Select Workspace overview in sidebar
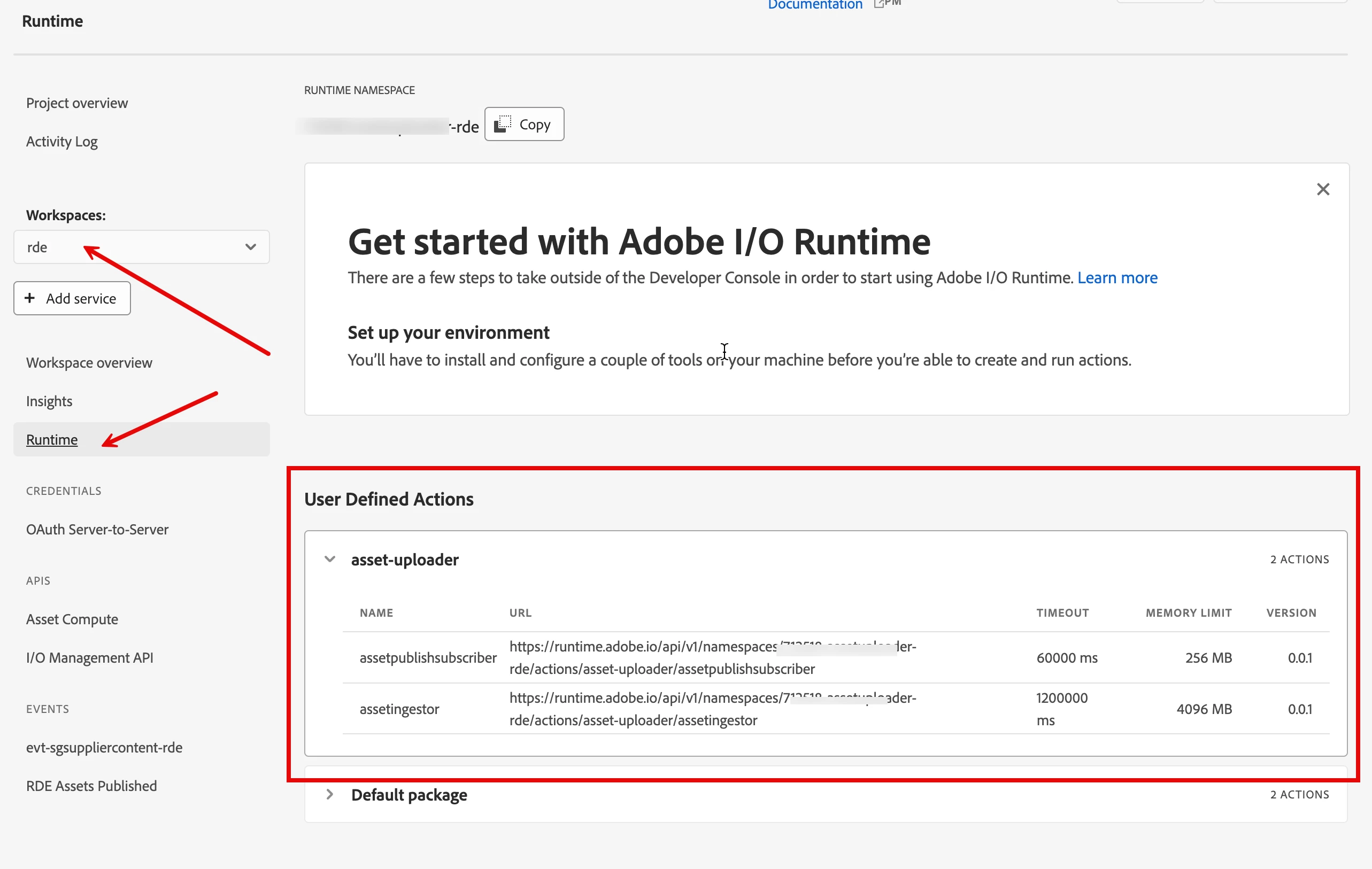This screenshot has width=1372, height=869. (x=89, y=363)
